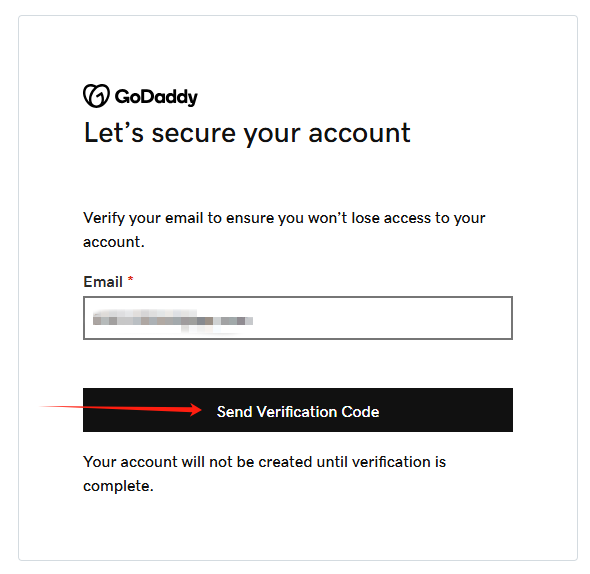
Task: Click the blurred email address text
Action: pyautogui.click(x=173, y=321)
